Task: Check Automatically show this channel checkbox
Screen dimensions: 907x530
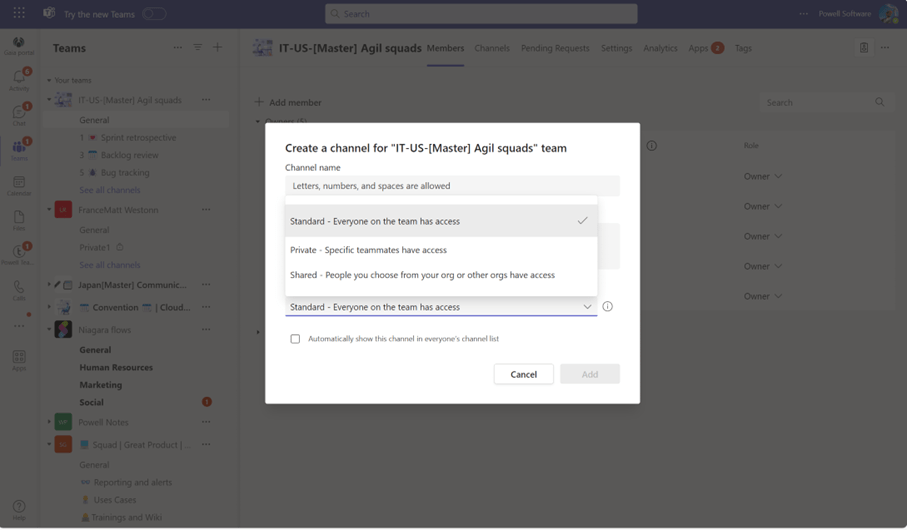Action: coord(295,339)
